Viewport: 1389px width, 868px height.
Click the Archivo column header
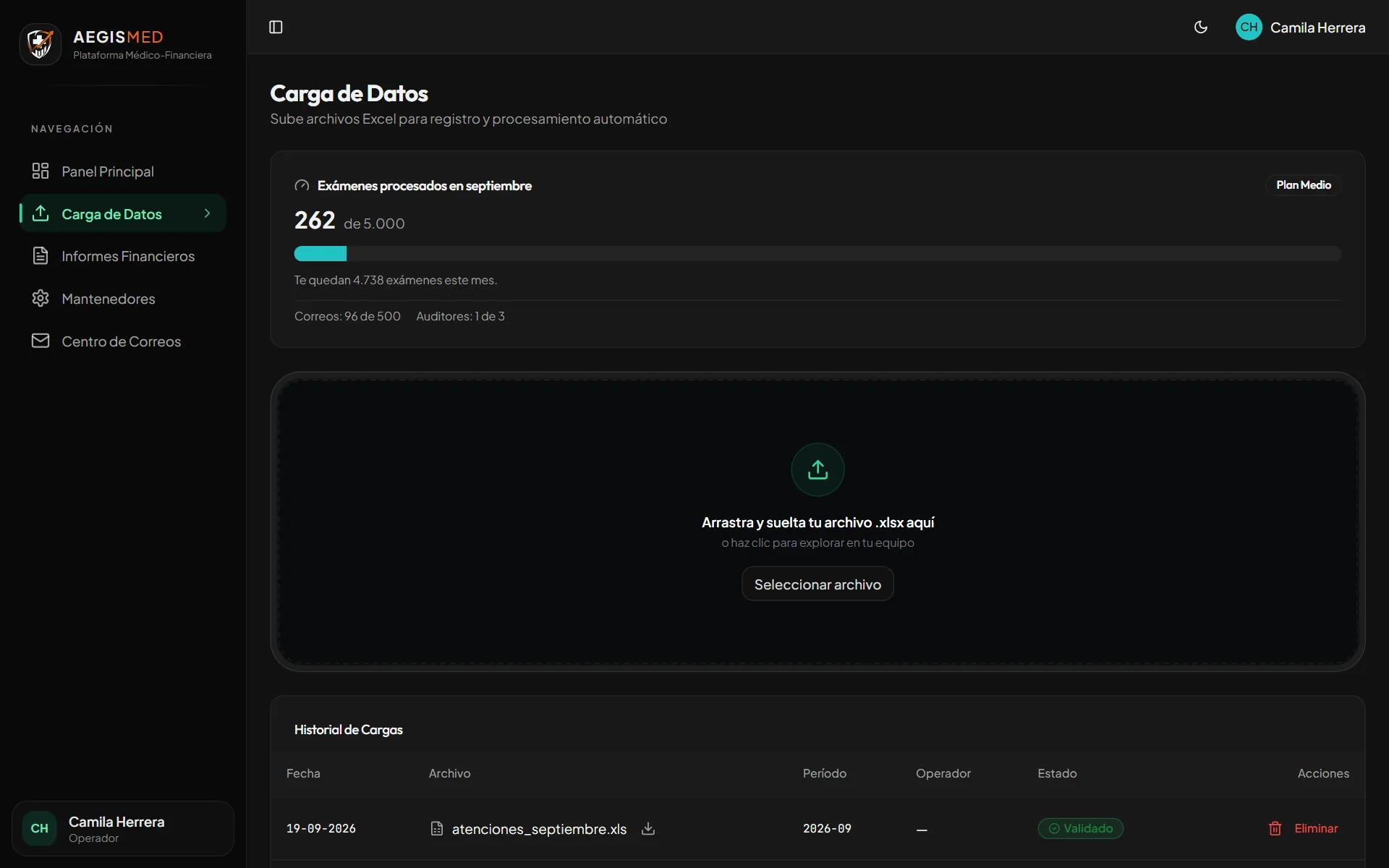(449, 773)
